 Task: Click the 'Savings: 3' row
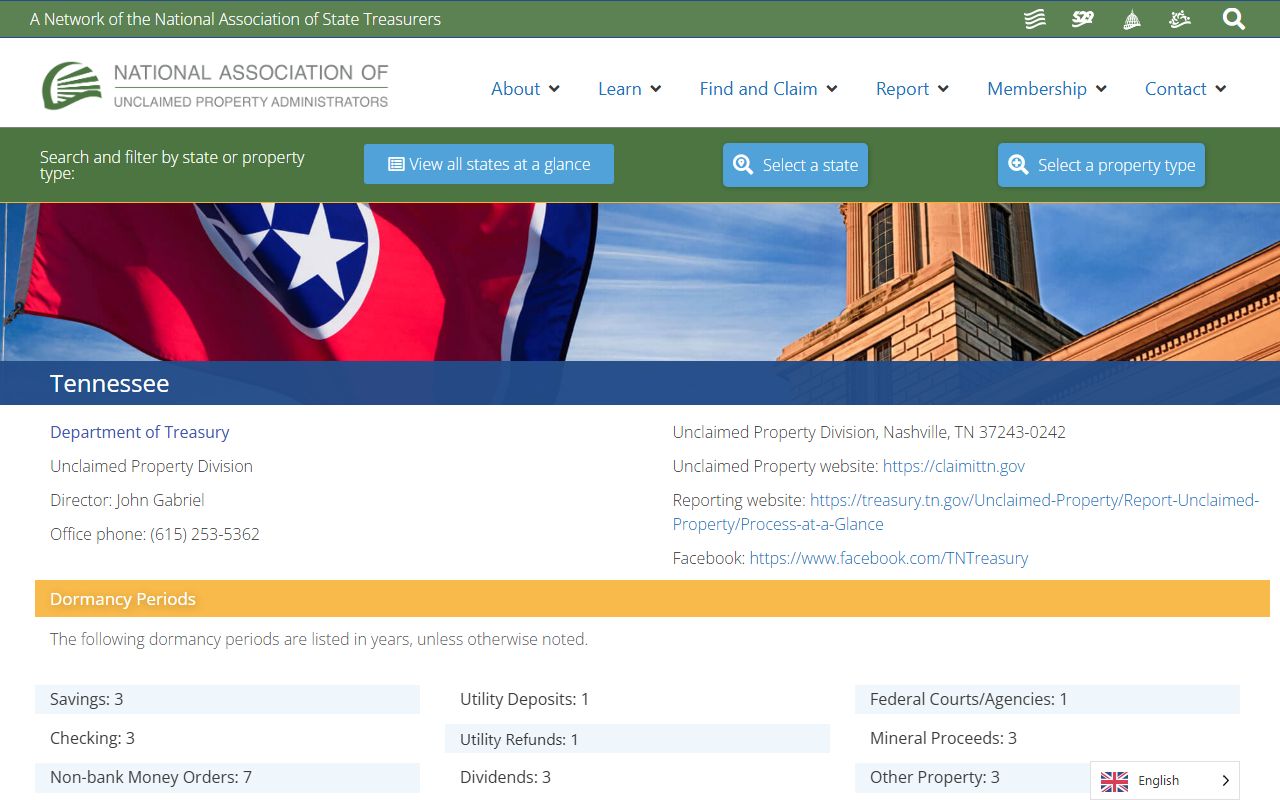[227, 699]
